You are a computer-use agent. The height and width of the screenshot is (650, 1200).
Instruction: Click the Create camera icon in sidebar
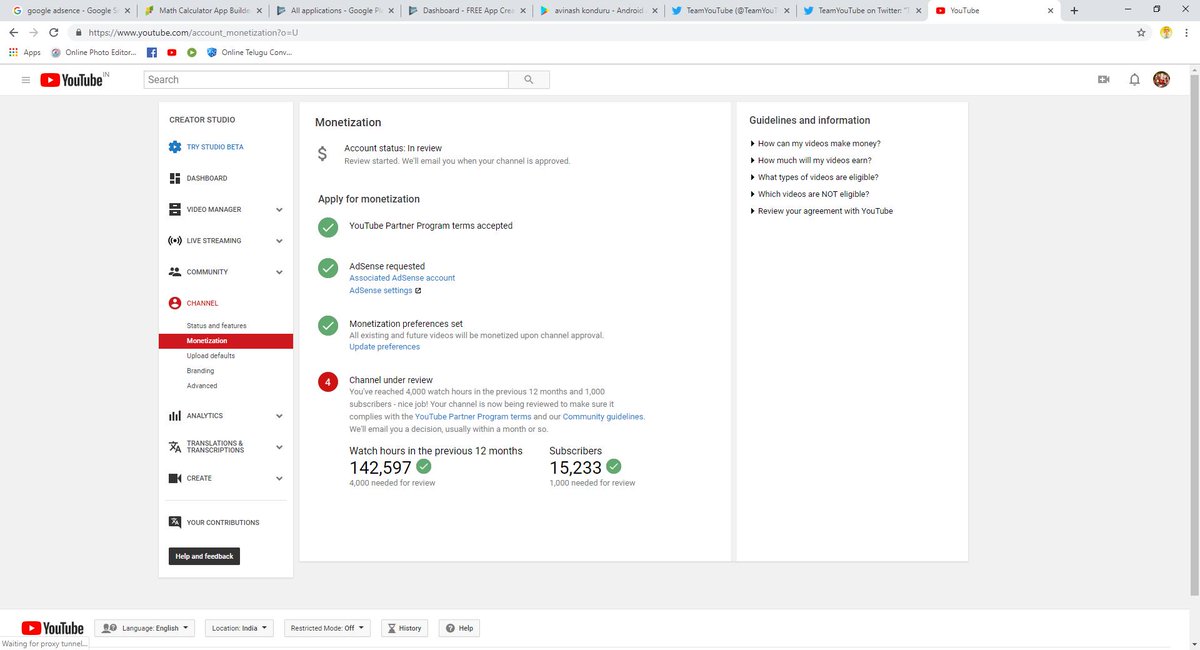[x=175, y=478]
